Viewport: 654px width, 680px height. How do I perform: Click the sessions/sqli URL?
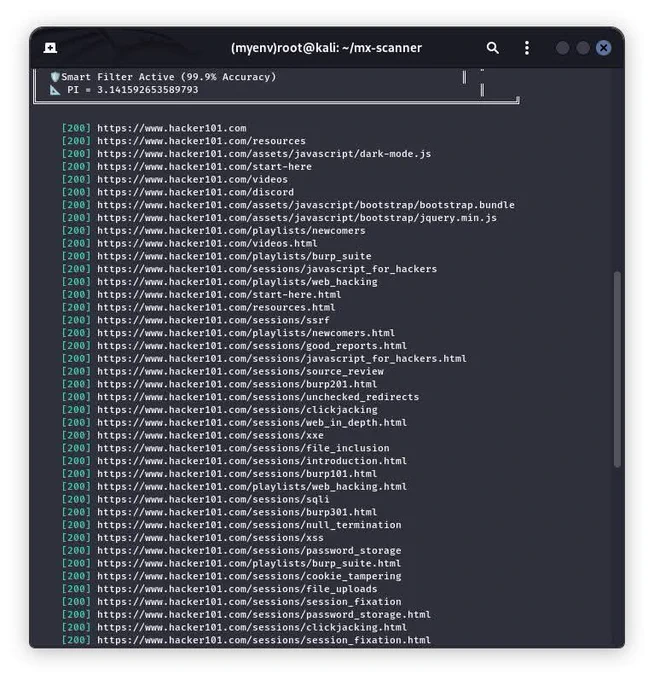[x=213, y=499]
